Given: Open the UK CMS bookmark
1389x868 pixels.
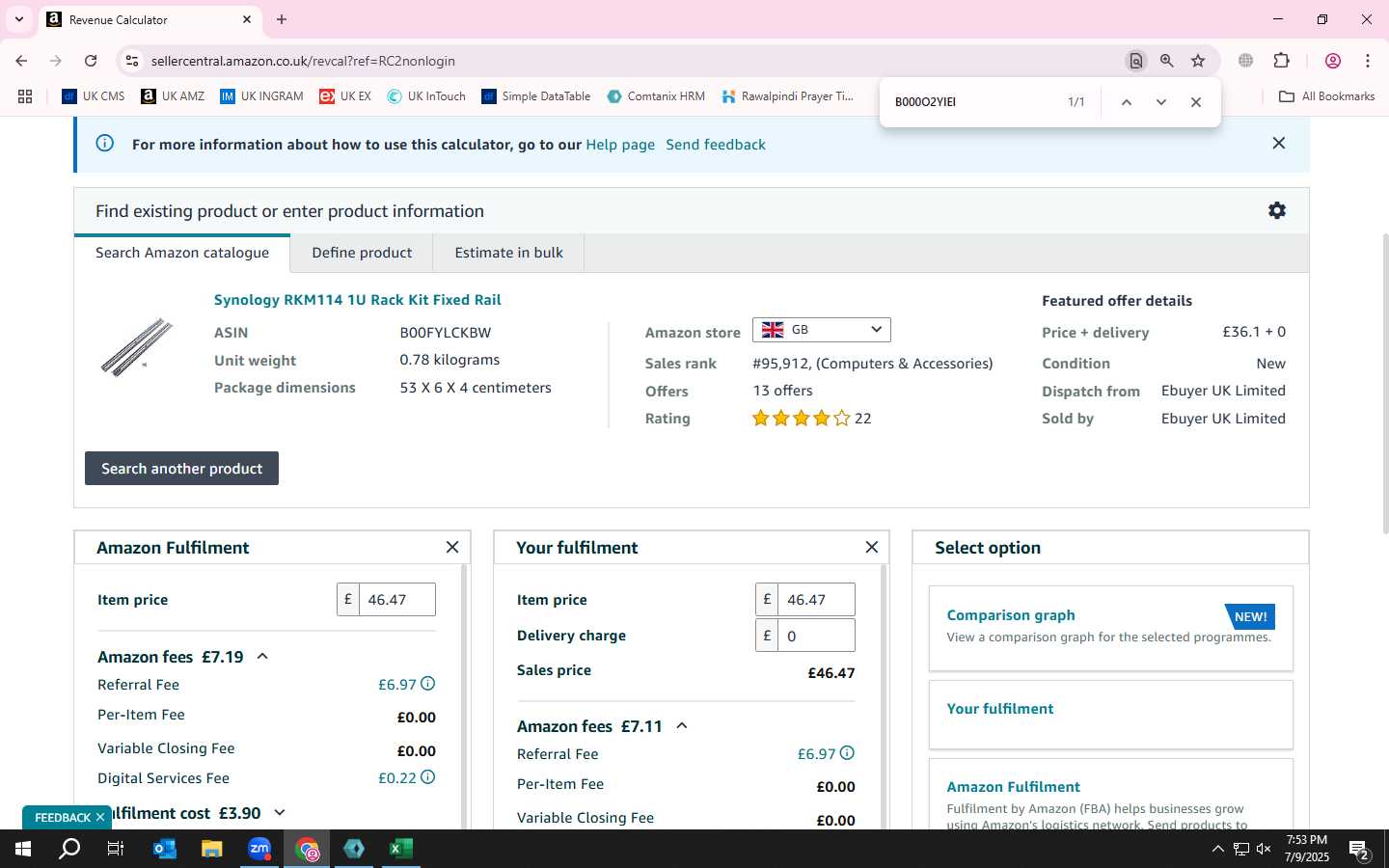Looking at the screenshot, I should point(94,96).
